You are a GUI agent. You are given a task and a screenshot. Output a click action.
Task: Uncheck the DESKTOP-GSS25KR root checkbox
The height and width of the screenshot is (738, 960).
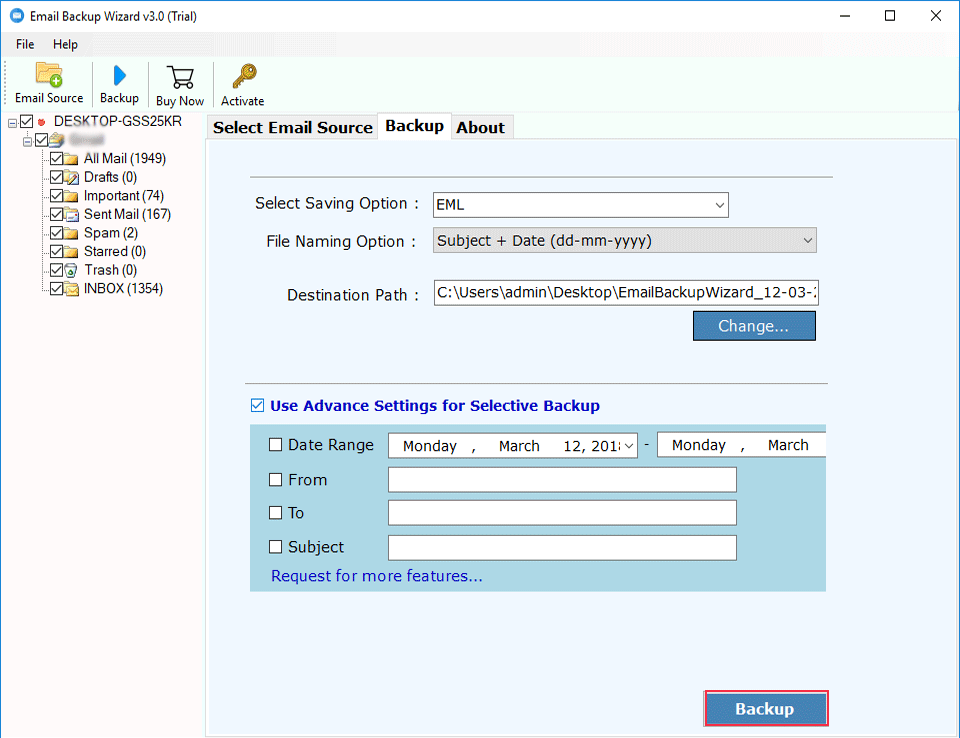click(x=26, y=121)
